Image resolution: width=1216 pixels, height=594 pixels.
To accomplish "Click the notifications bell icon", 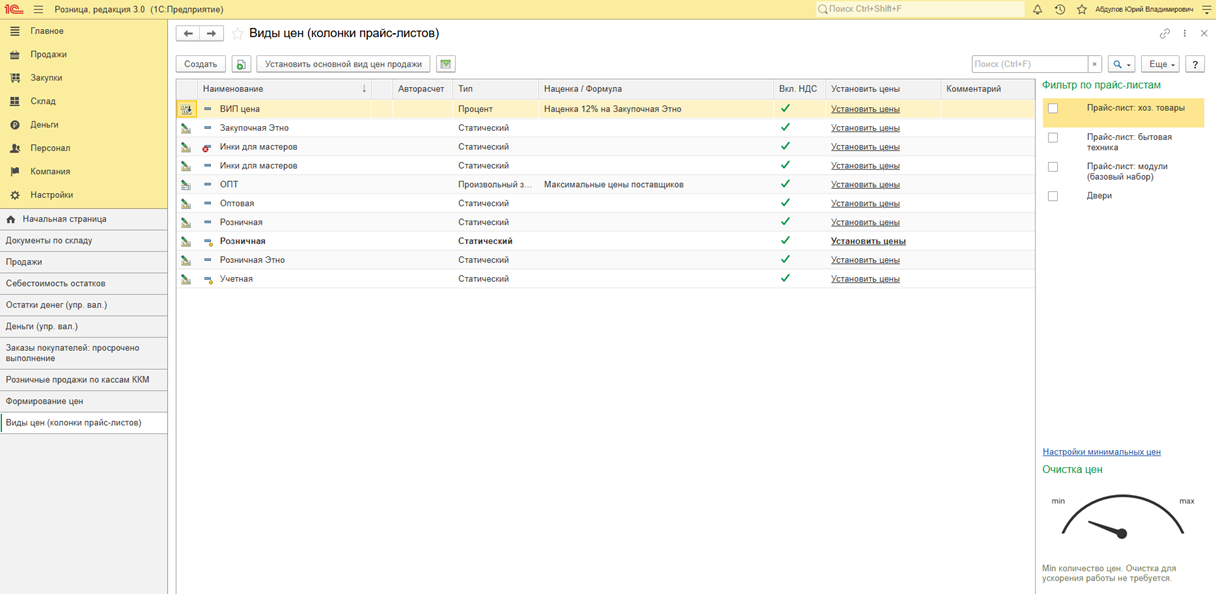I will coord(1037,9).
